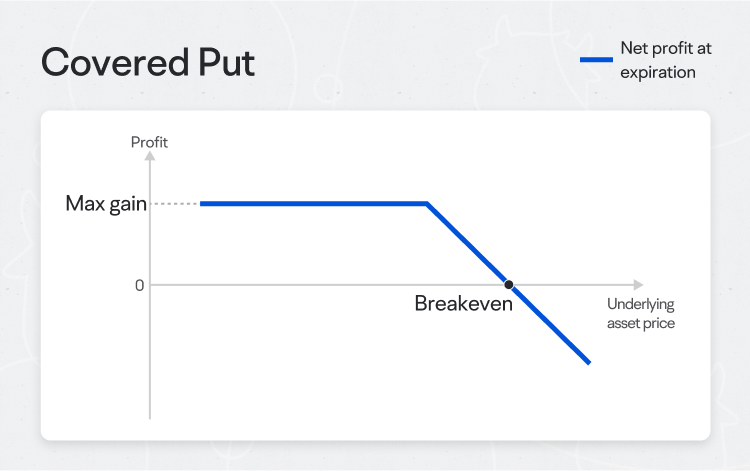Click the vertical gray axis below zero

pyautogui.click(x=150, y=352)
